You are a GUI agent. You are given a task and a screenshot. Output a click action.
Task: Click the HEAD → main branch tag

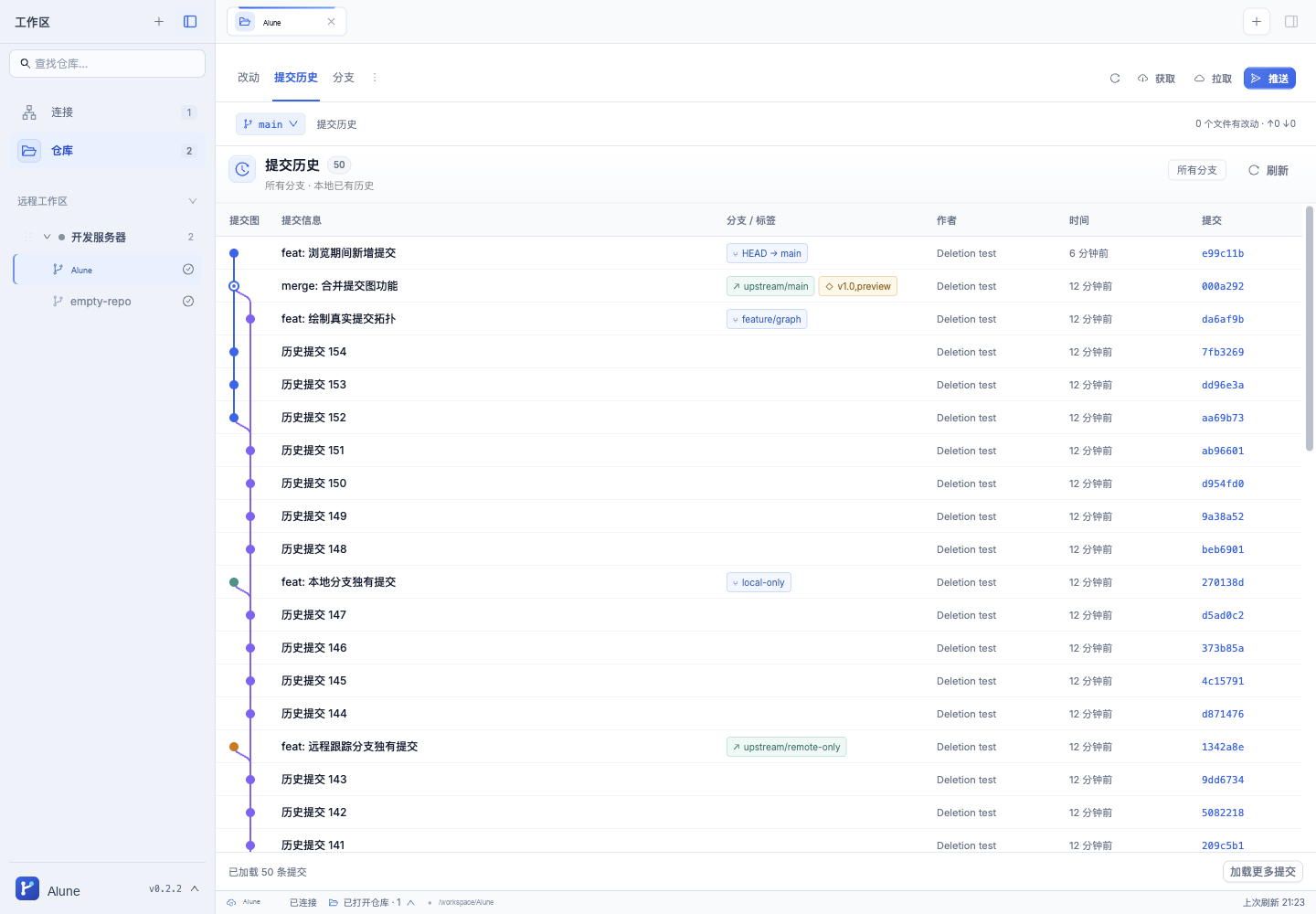pyautogui.click(x=767, y=253)
